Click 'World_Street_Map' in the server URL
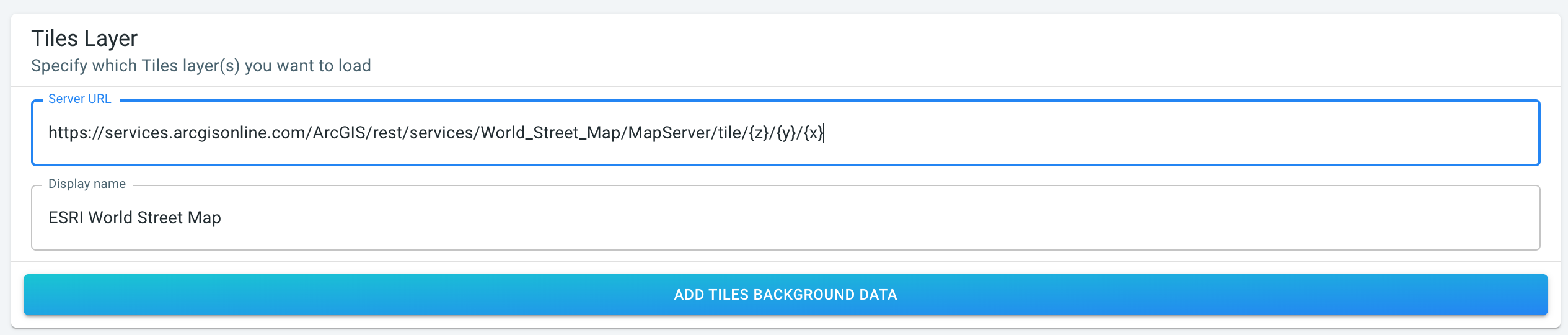The height and width of the screenshot is (335, 1568). (x=550, y=133)
